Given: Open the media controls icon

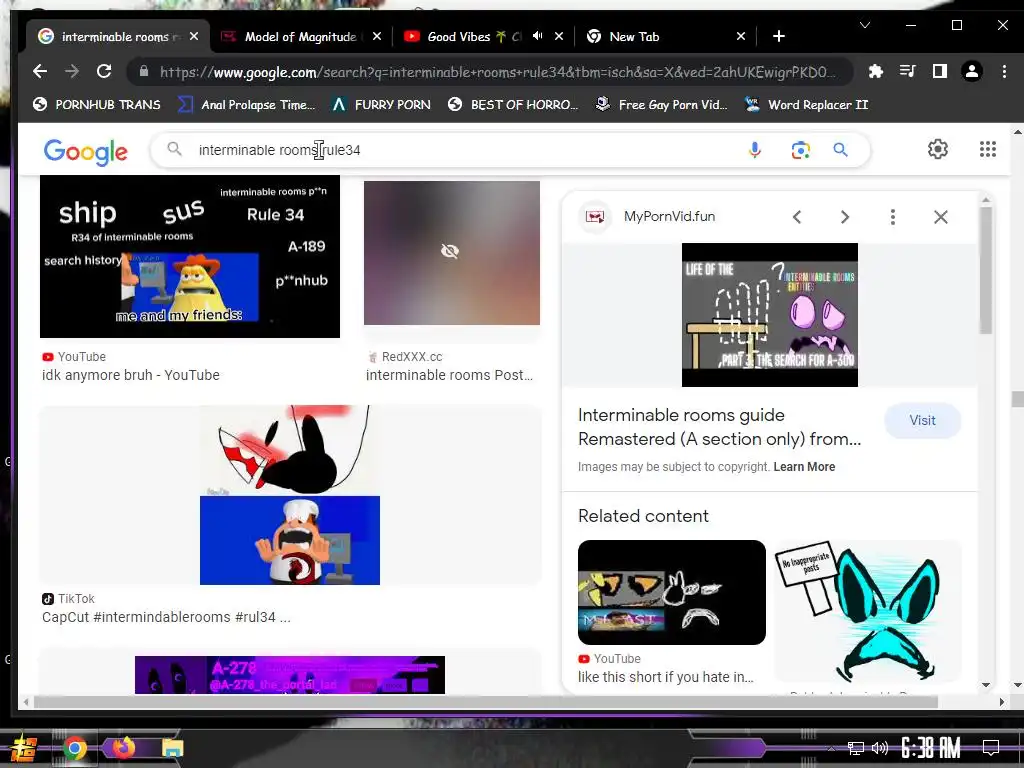Looking at the screenshot, I should click(908, 71).
